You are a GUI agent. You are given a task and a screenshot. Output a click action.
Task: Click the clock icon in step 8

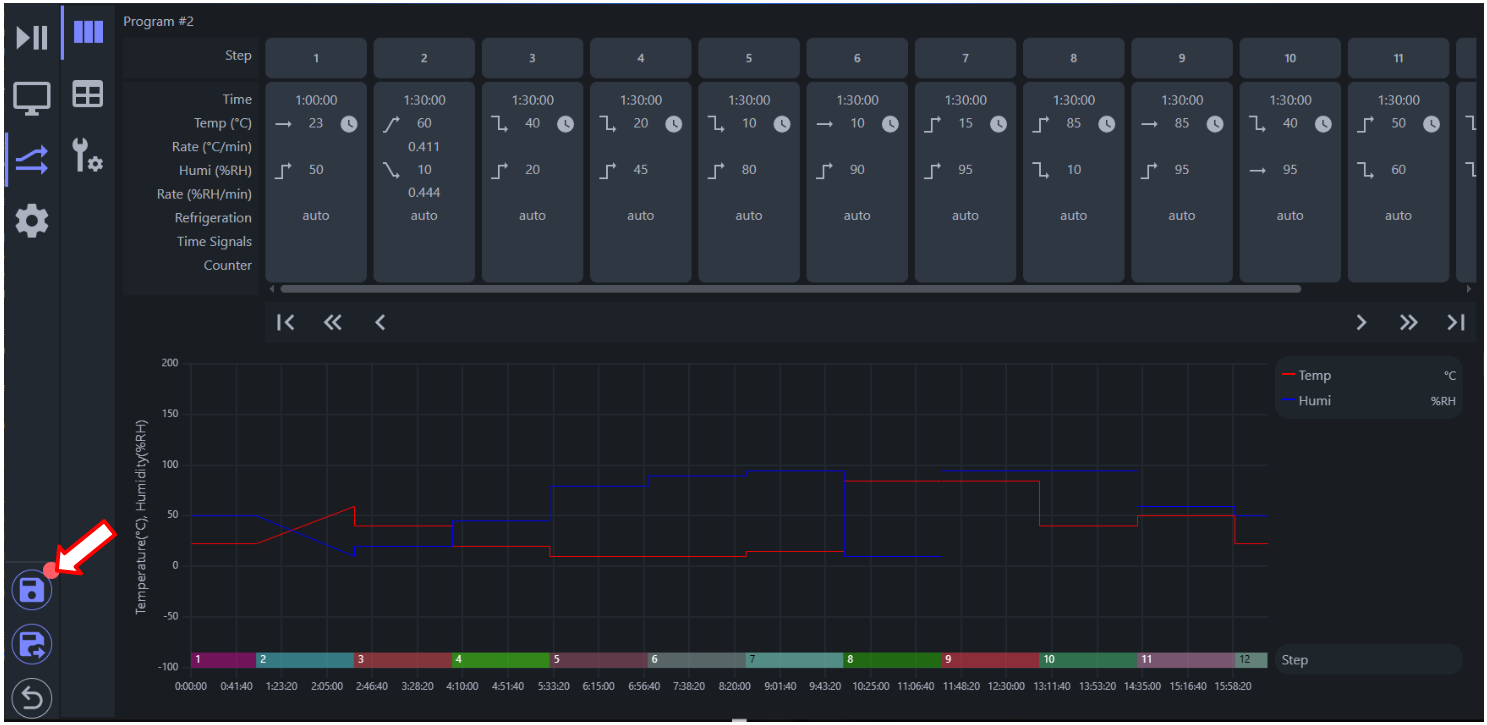[1107, 124]
